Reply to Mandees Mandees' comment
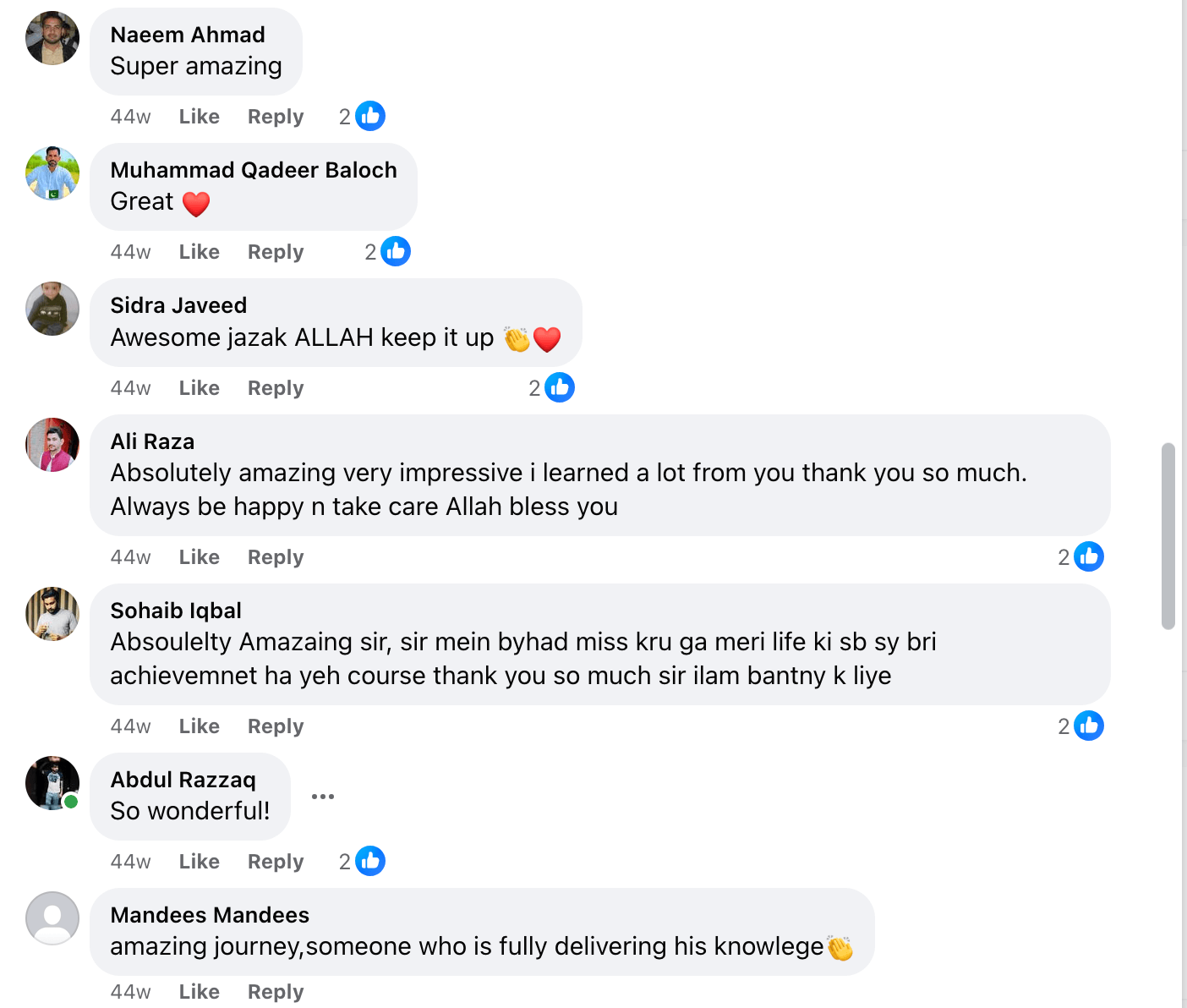This screenshot has height=1008, width=1187. tap(275, 991)
